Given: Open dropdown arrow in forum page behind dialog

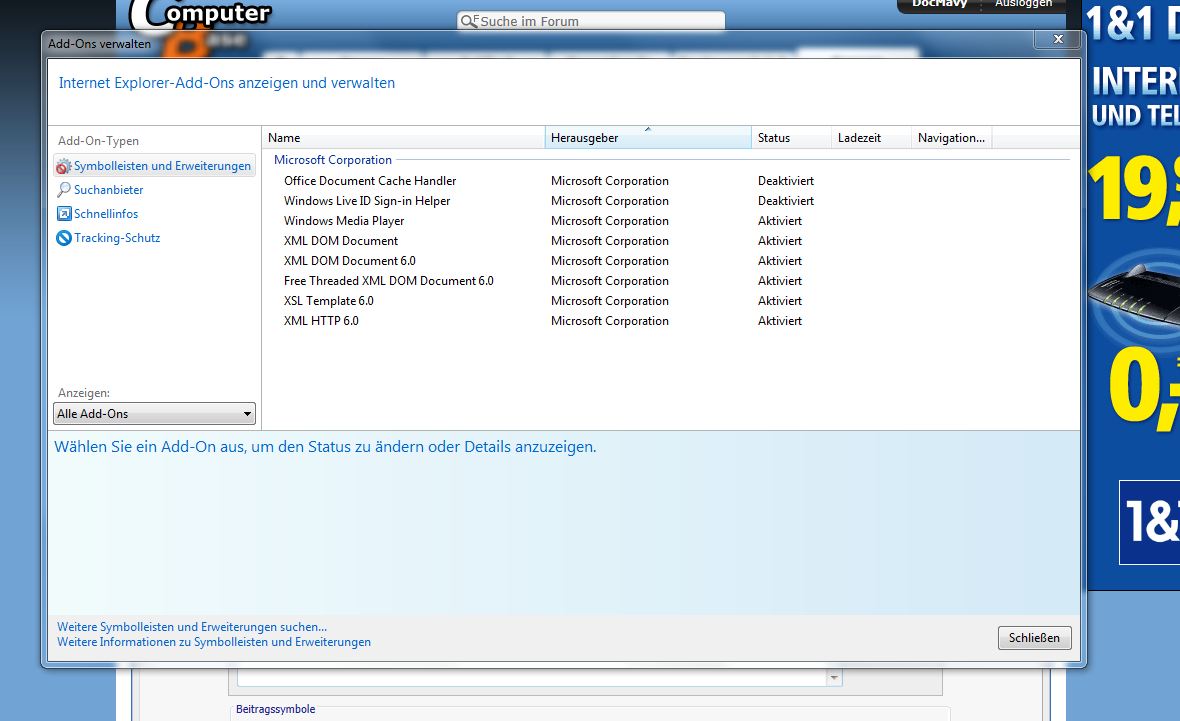Looking at the screenshot, I should pyautogui.click(x=834, y=678).
